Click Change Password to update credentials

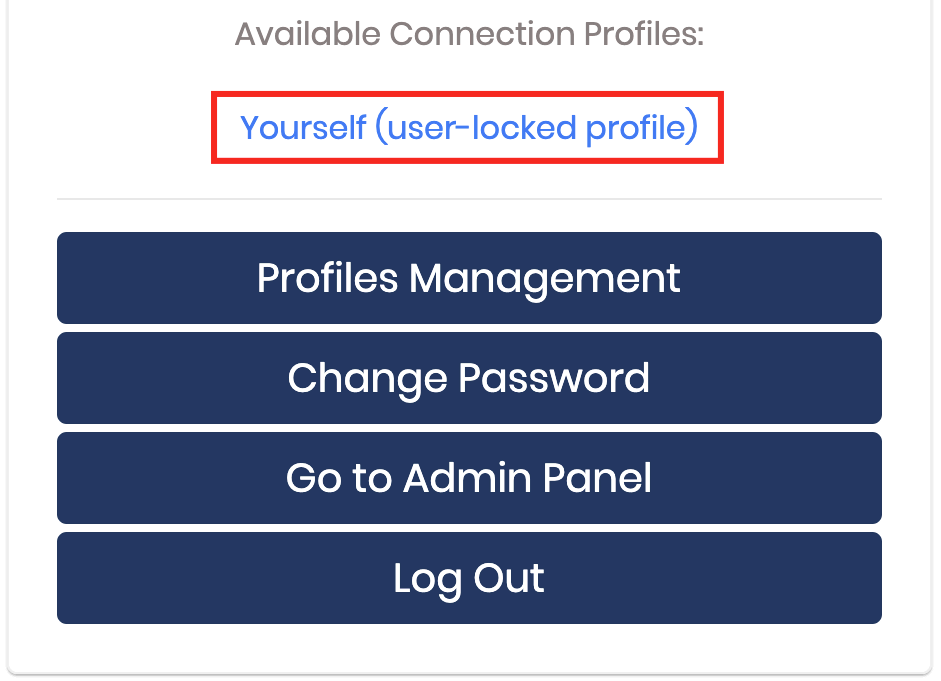(x=467, y=378)
